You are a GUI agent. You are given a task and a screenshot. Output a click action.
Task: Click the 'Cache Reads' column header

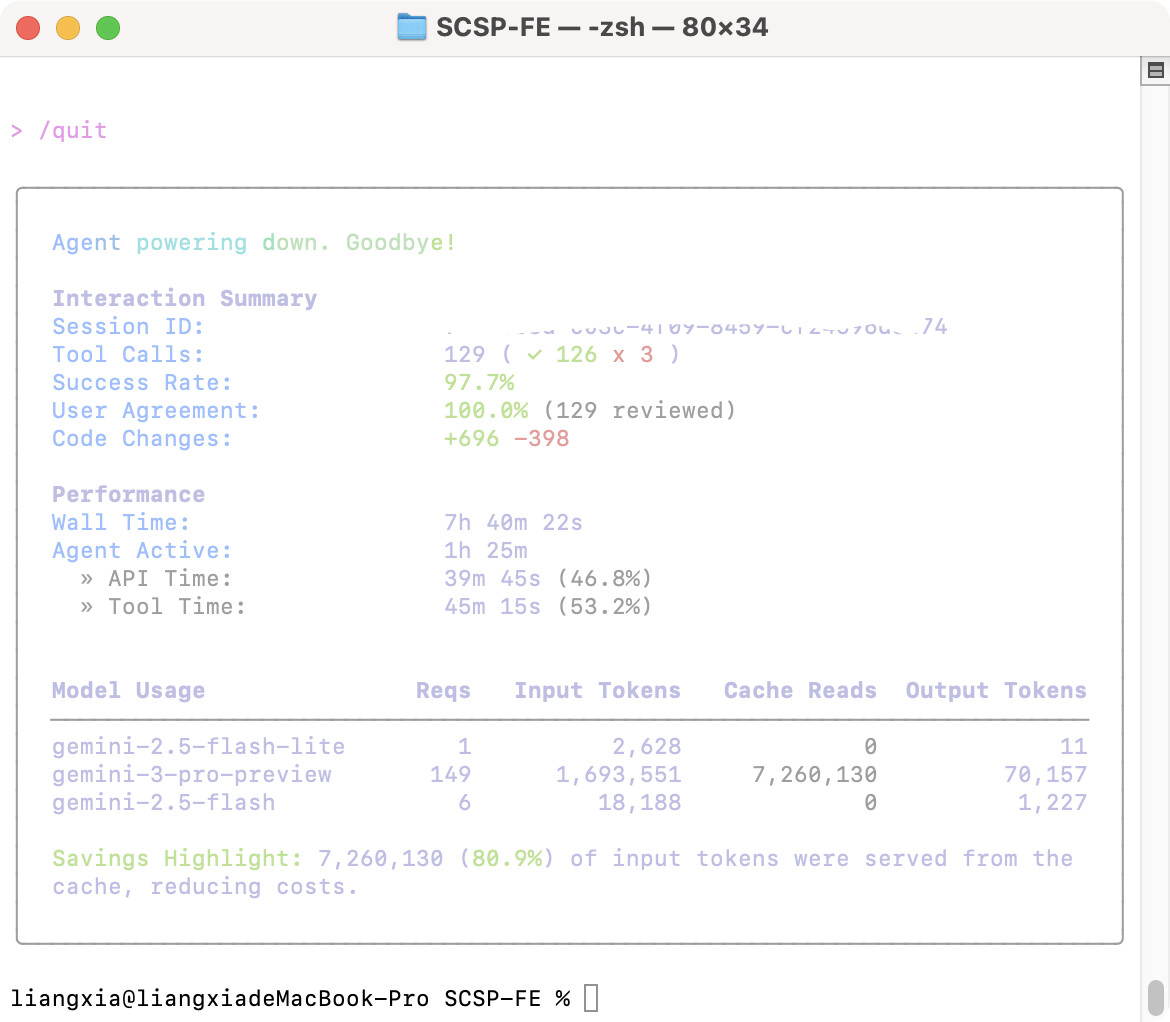800,691
